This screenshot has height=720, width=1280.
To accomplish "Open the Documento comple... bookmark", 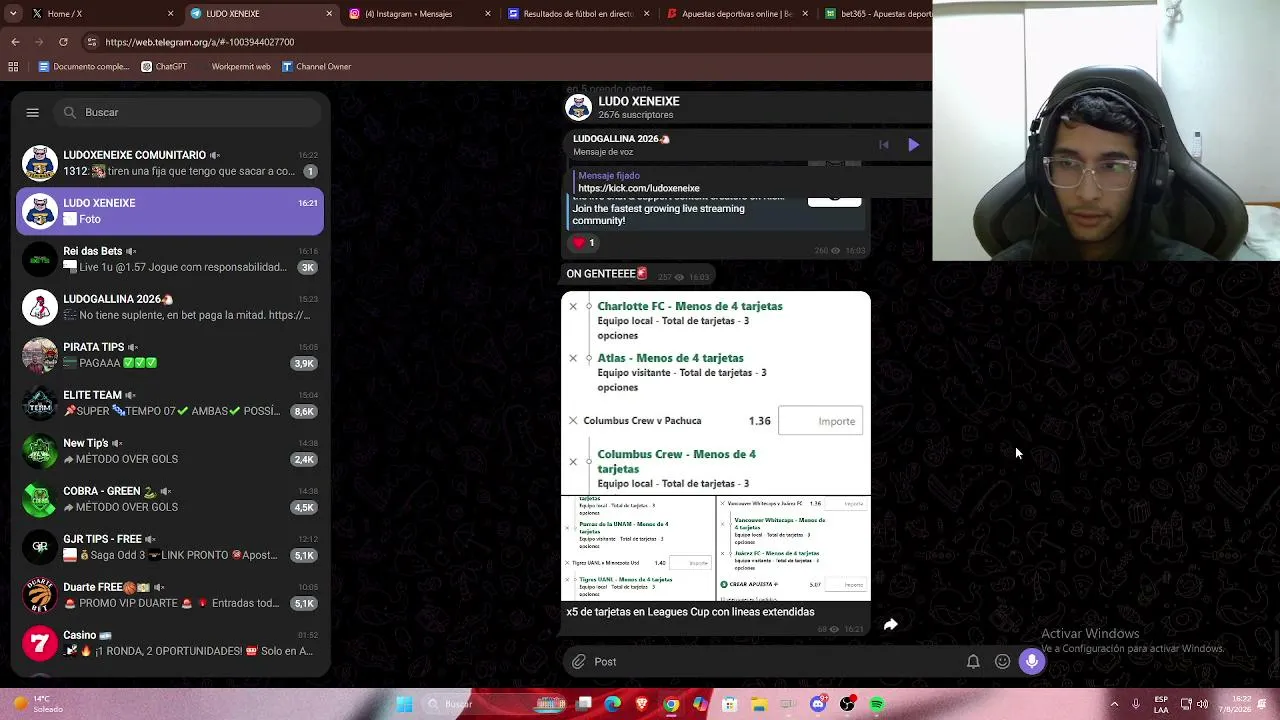I will coord(84,67).
